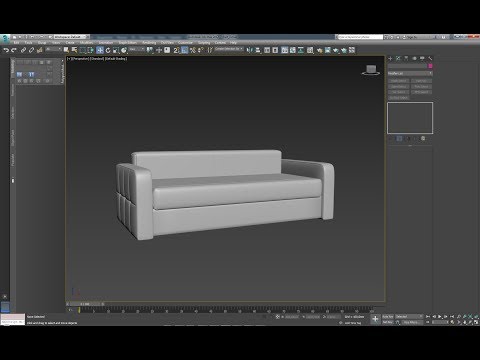Open the Tools menu
480x360 pixels.
tap(28, 43)
